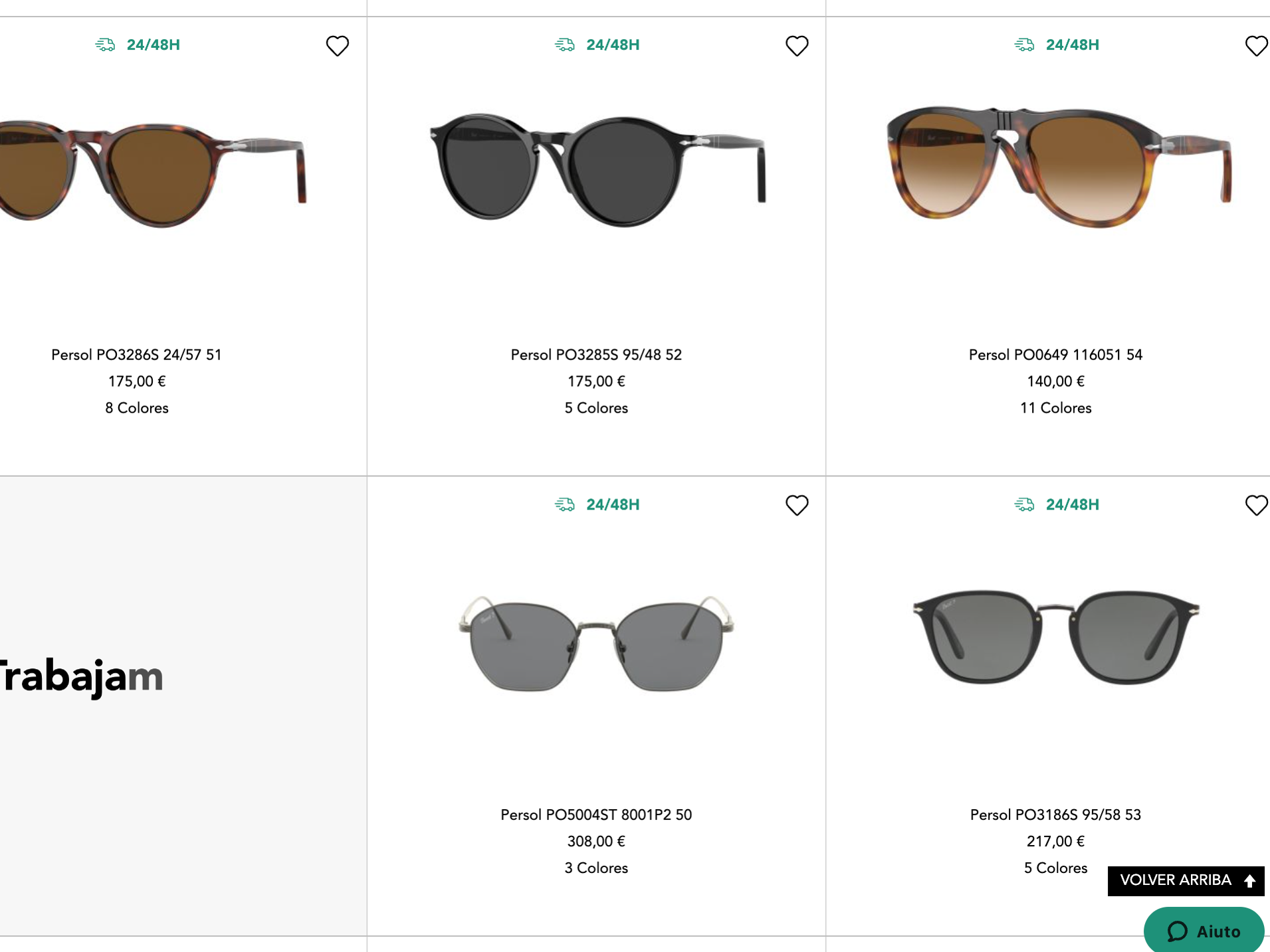Open Persol PO3285S 95/48 52 product link
The width and height of the screenshot is (1270, 952).
coord(596,355)
